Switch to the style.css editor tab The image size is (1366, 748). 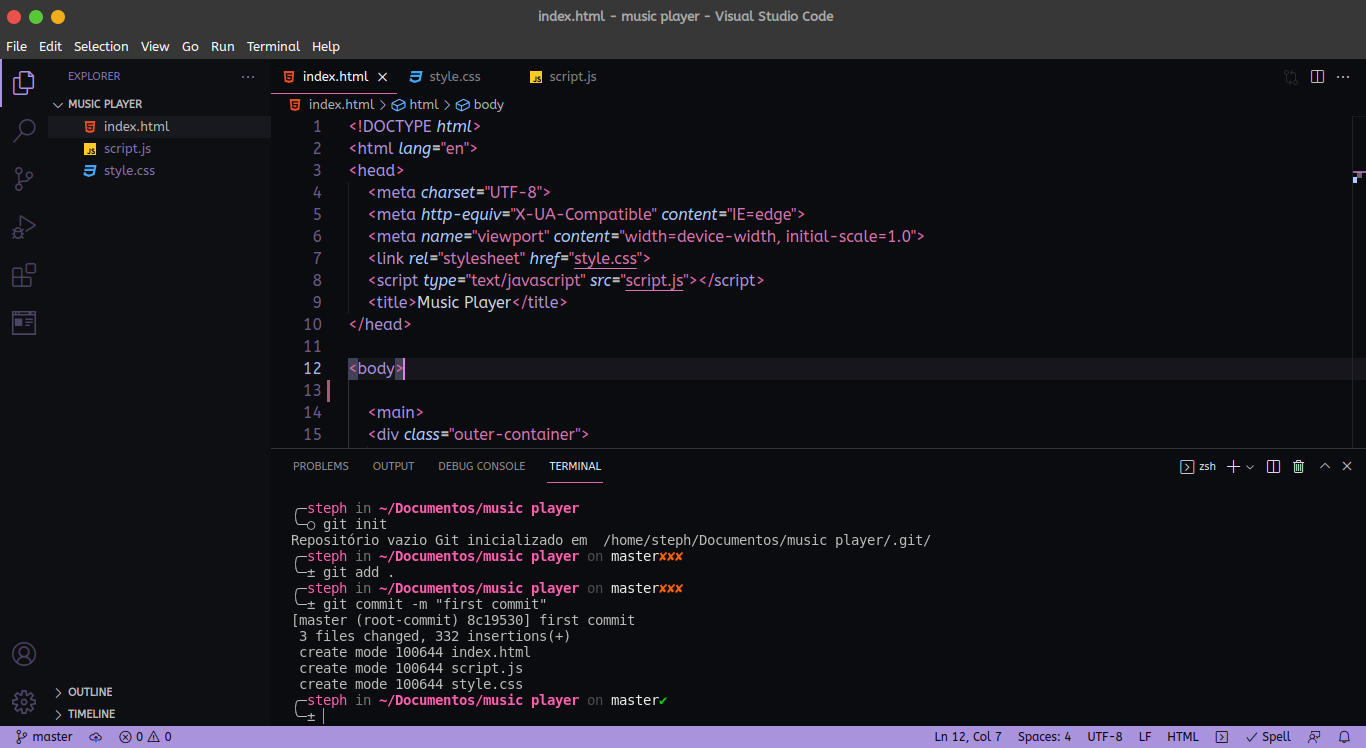[455, 77]
